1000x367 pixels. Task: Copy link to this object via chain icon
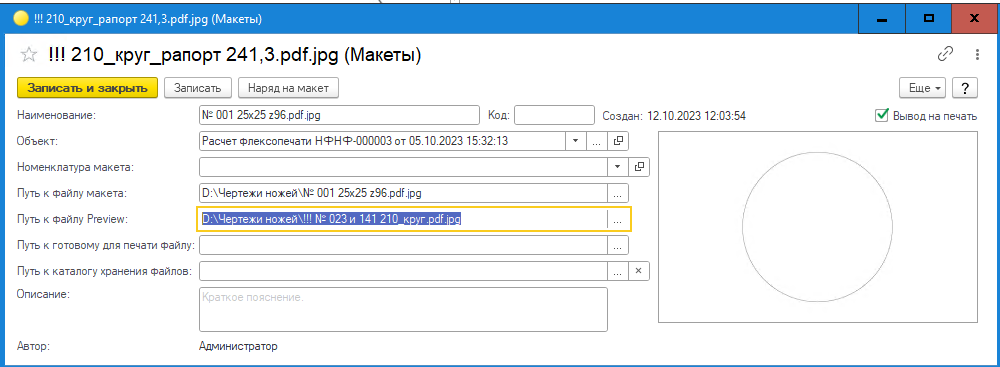[x=945, y=55]
